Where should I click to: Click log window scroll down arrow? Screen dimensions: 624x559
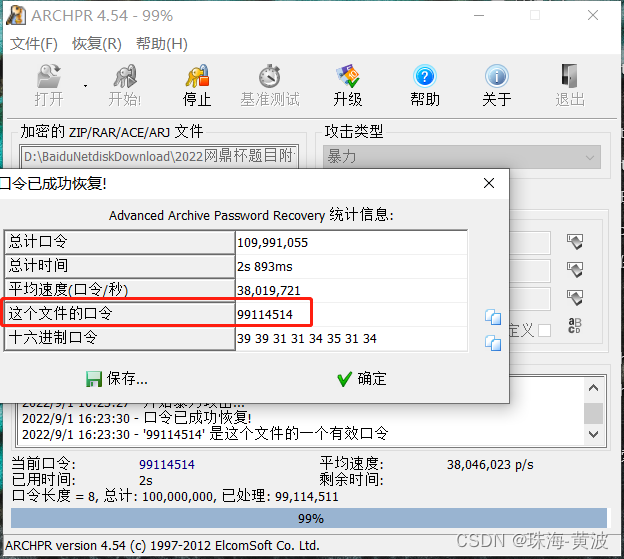click(x=593, y=434)
